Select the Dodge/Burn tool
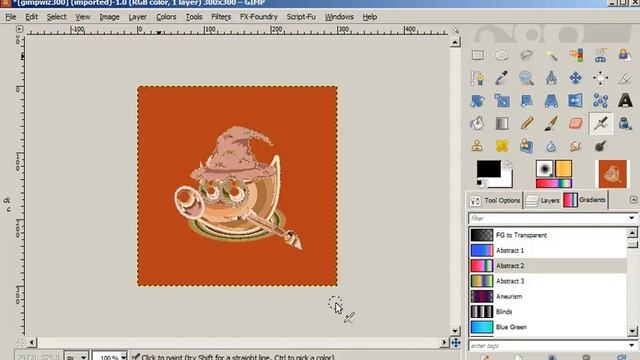Viewport: 640px width, 360px height. 600,146
